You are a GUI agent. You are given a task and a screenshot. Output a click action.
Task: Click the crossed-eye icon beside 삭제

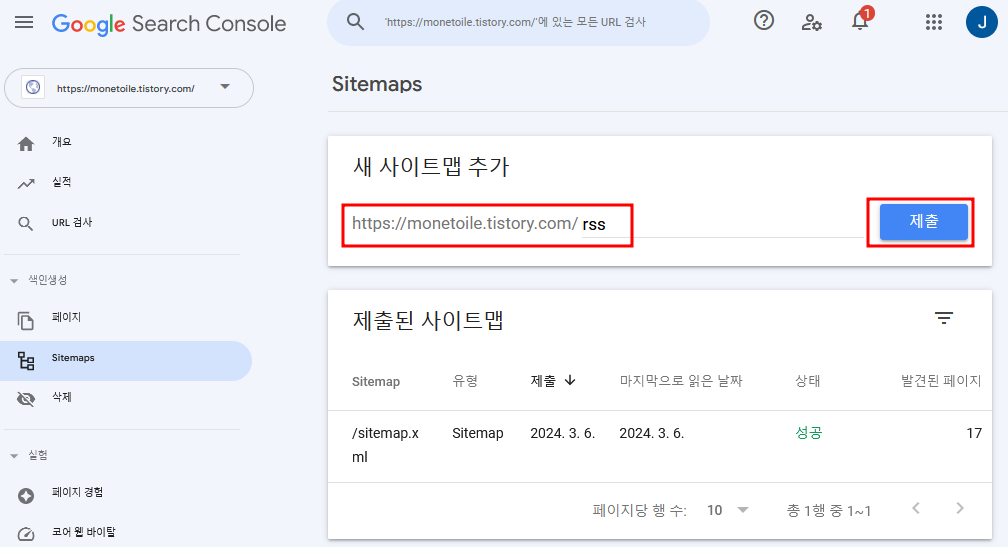pos(26,399)
